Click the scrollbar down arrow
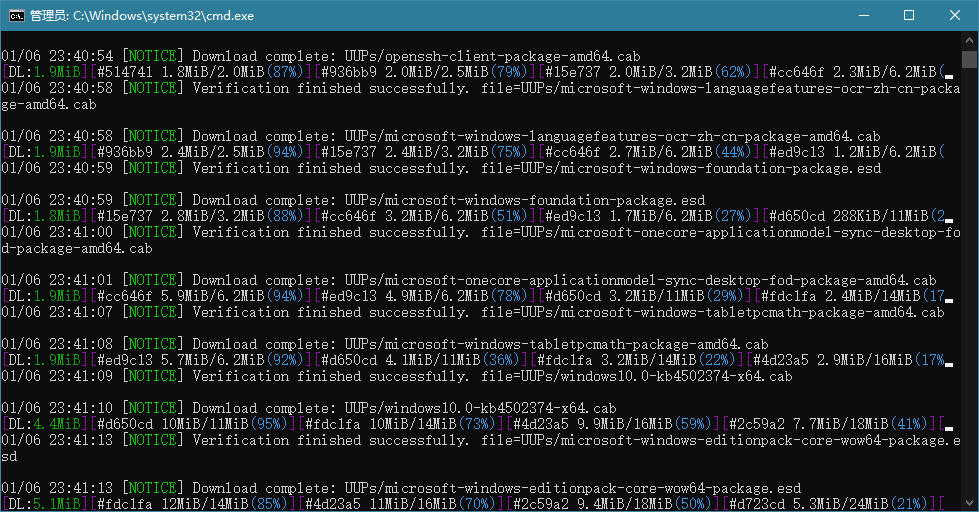This screenshot has height=512, width=979. (x=969, y=503)
